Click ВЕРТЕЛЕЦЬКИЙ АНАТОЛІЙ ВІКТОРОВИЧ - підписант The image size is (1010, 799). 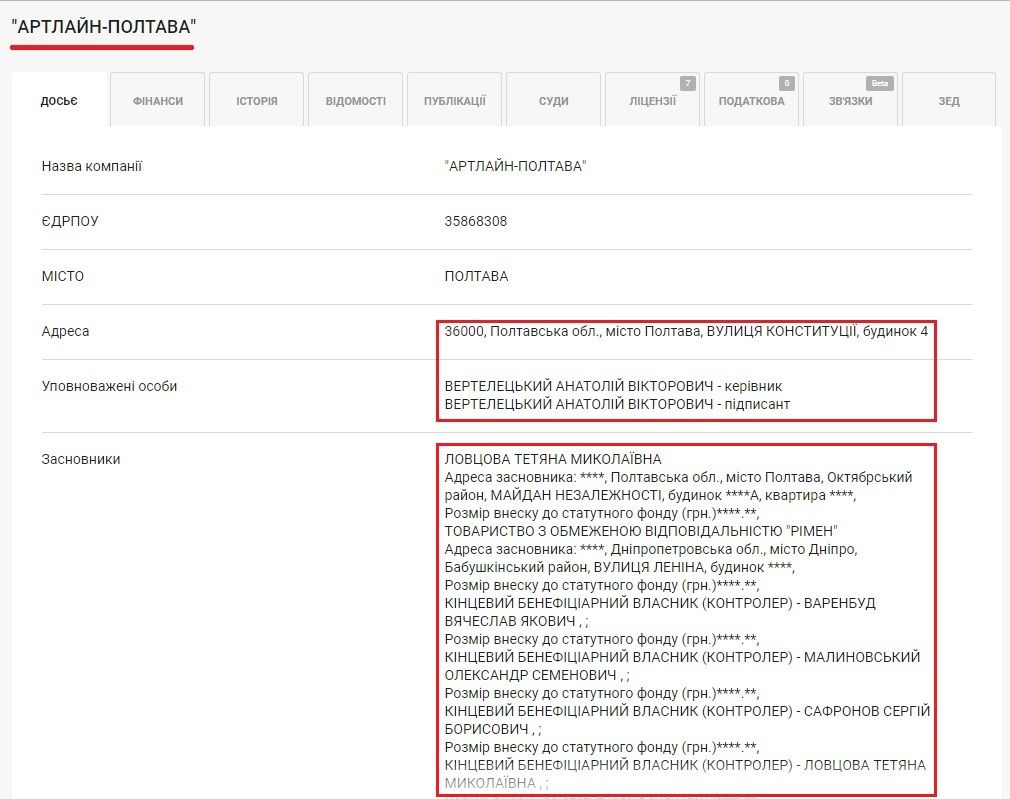click(618, 404)
